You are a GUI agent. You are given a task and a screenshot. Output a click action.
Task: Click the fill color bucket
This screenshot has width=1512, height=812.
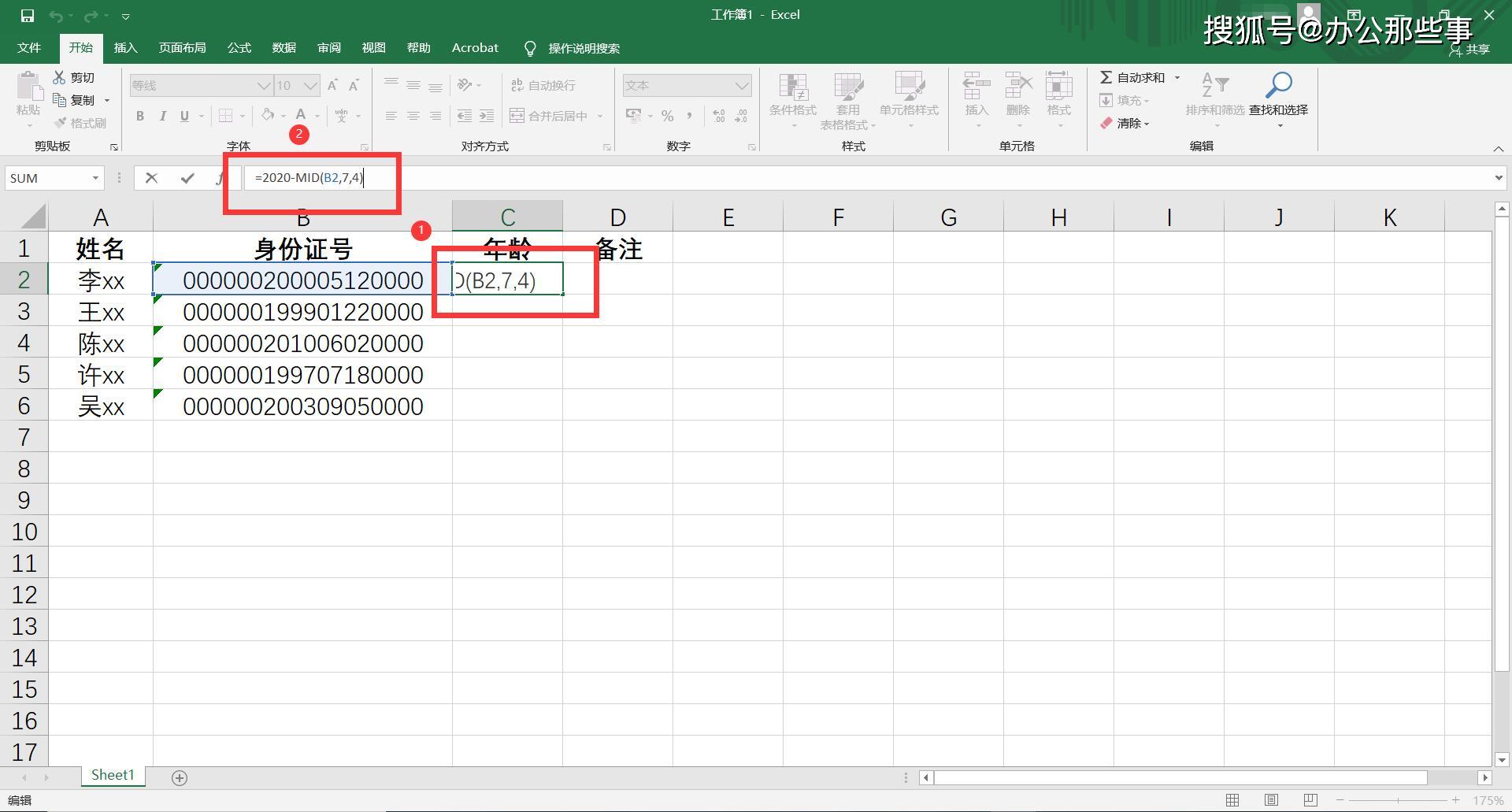[x=268, y=116]
